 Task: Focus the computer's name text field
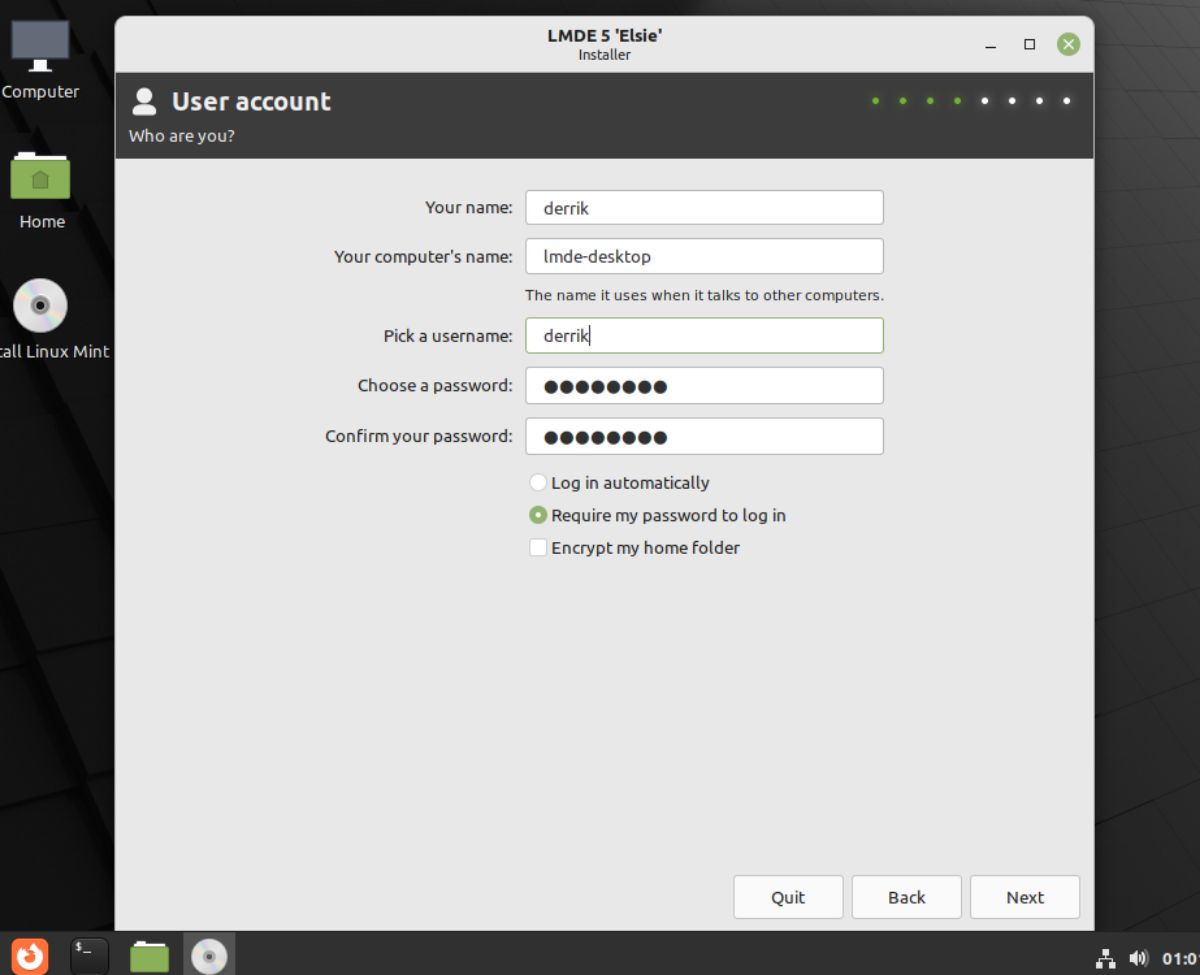[704, 256]
